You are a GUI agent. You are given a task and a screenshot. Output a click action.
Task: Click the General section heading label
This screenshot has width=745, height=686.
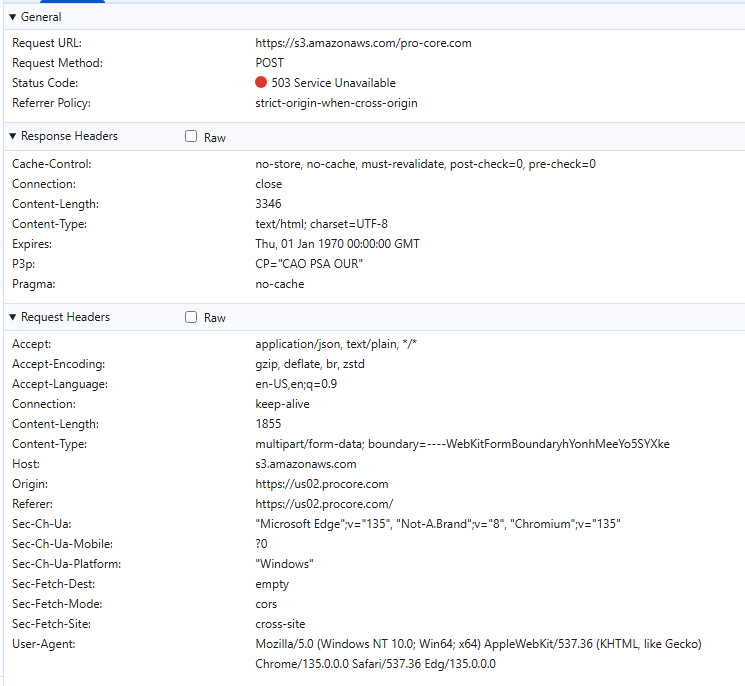click(x=41, y=17)
